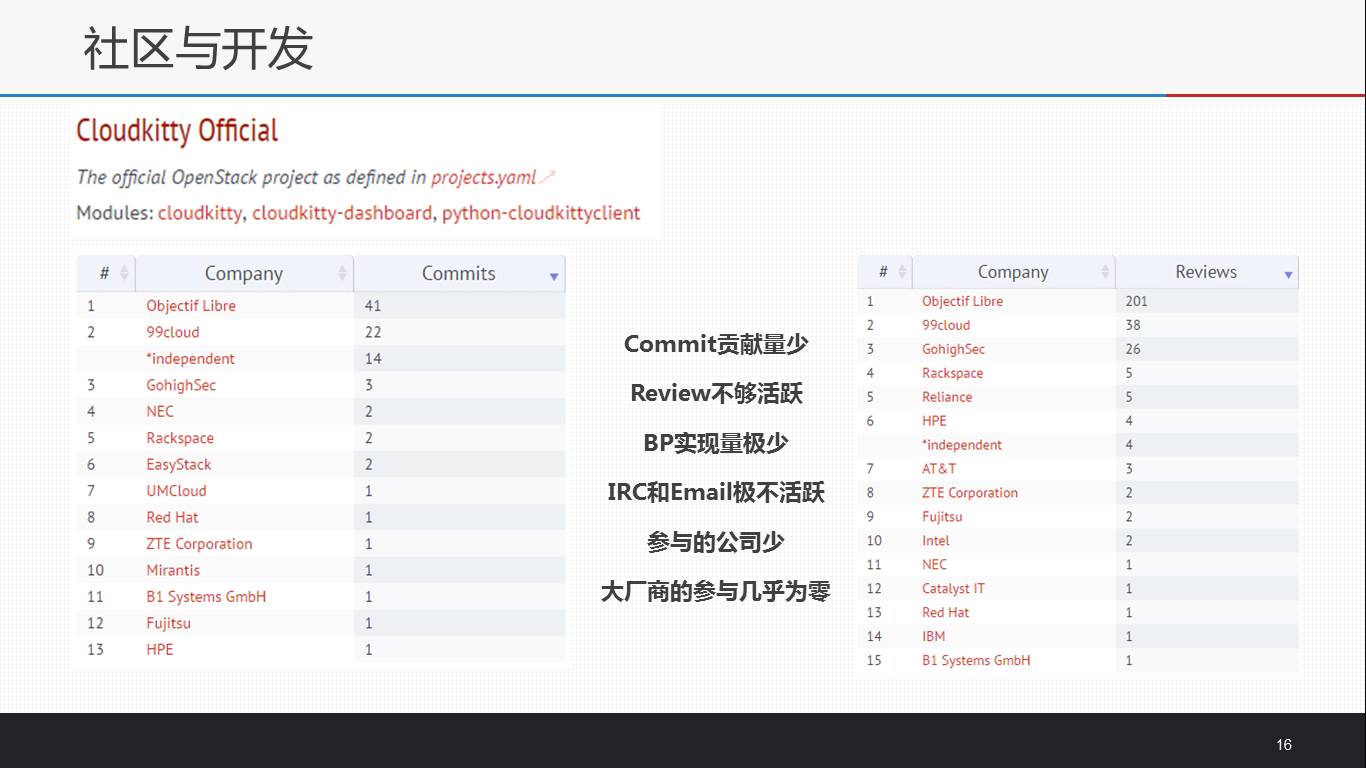Click the 41 commits value
The image size is (1366, 768).
click(x=373, y=306)
